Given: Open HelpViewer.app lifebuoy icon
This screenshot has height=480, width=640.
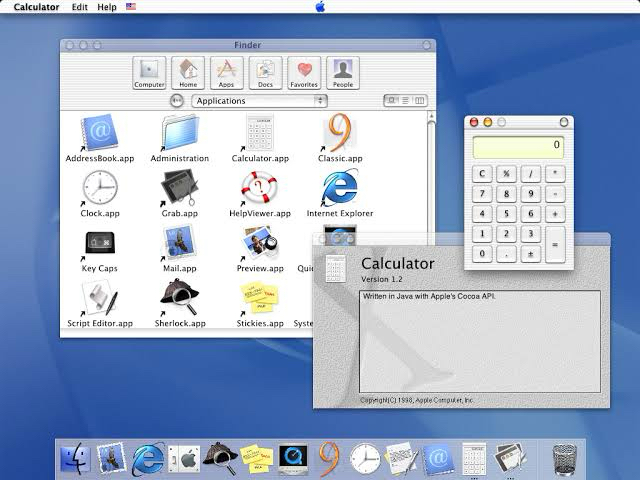Looking at the screenshot, I should [259, 188].
